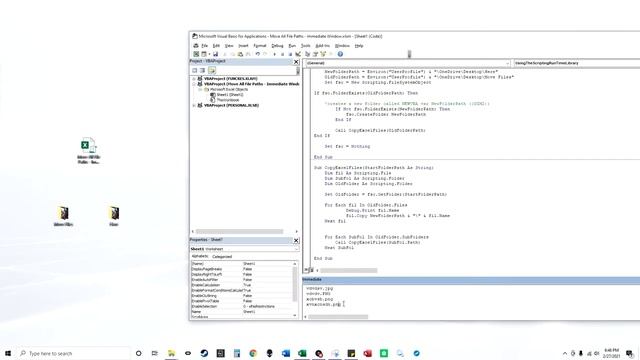
Task: Close the Project Explorer panel
Action: tap(296, 62)
